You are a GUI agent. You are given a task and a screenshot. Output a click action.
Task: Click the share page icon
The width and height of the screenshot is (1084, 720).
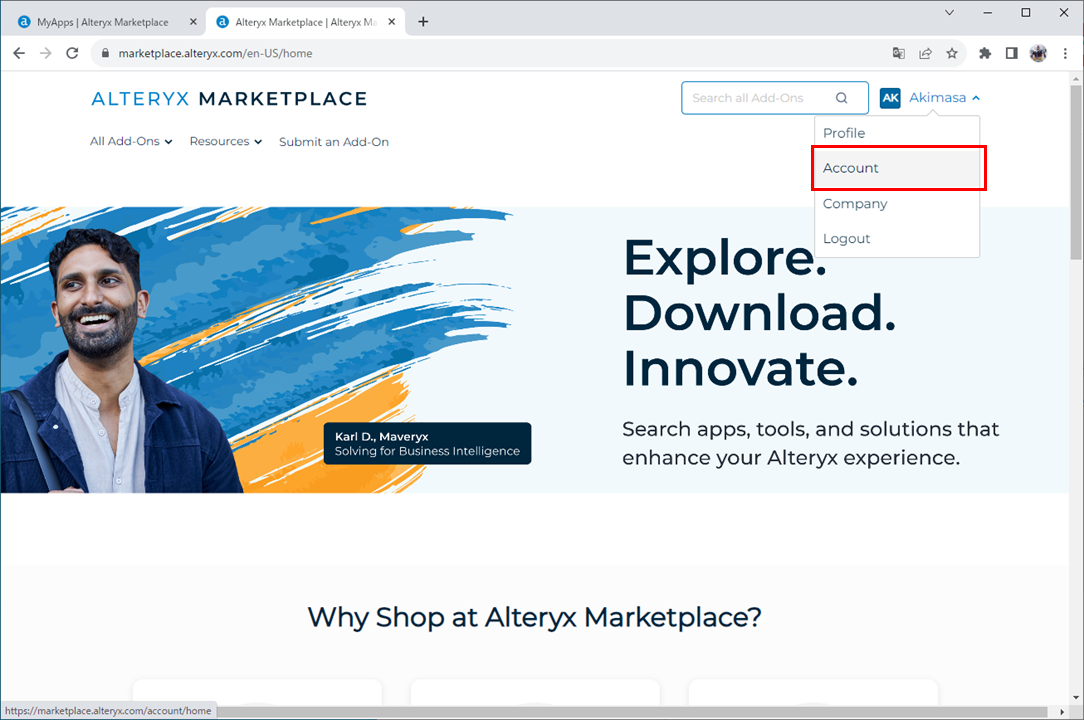click(926, 53)
